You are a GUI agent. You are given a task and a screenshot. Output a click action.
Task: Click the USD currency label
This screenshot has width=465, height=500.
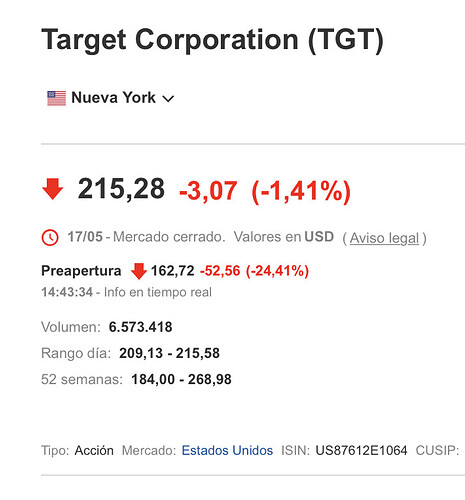319,237
